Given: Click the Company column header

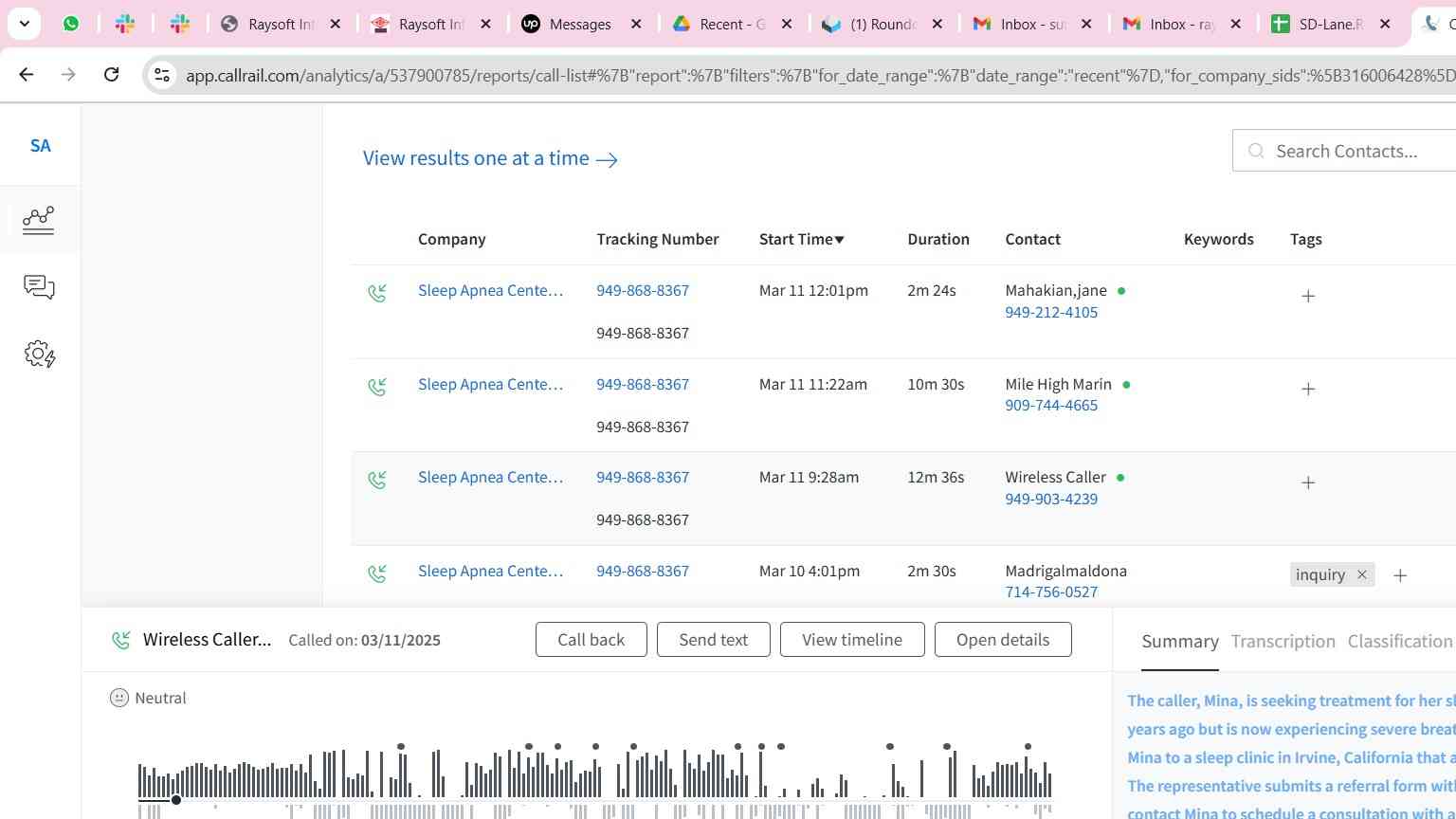Looking at the screenshot, I should (x=451, y=239).
